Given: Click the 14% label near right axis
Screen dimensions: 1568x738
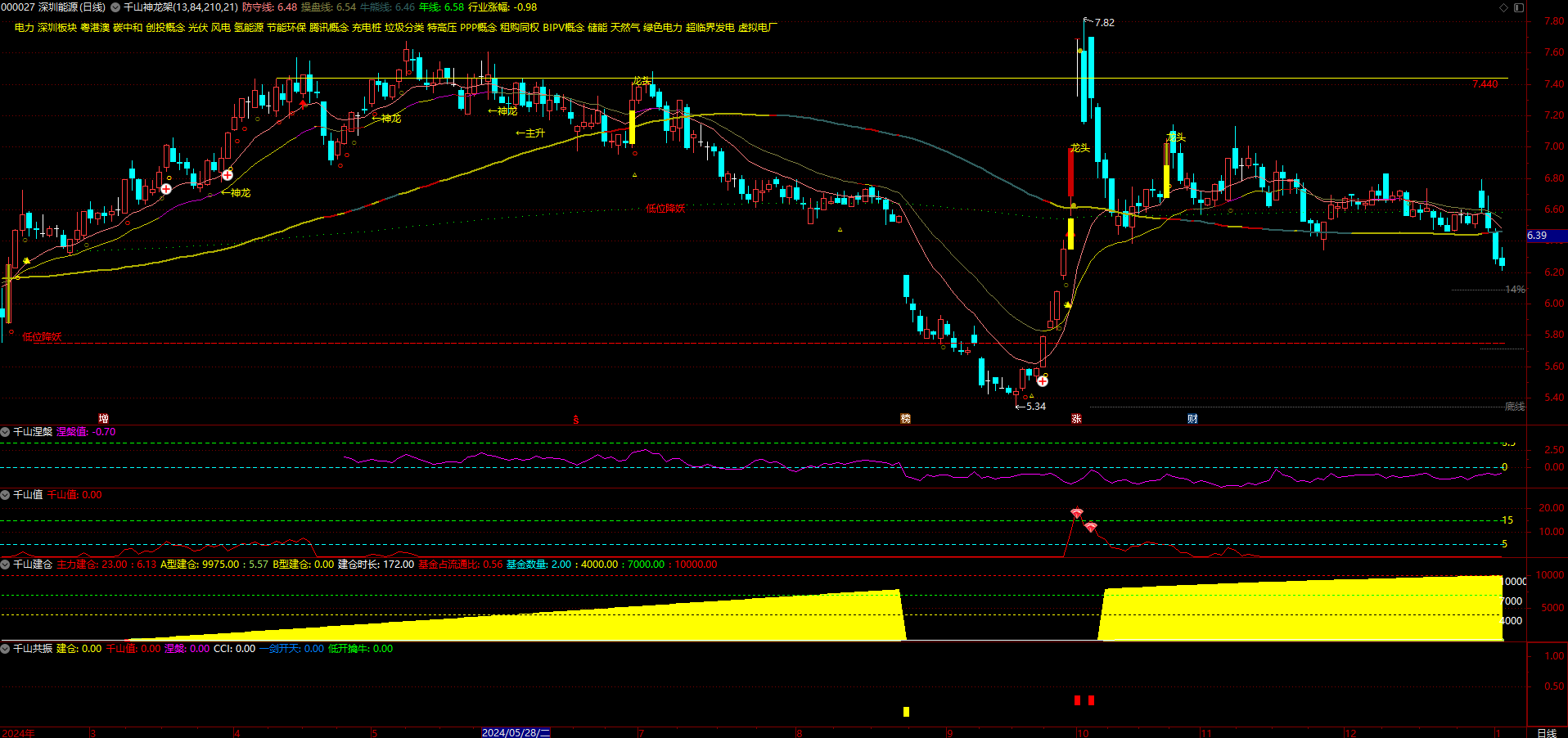Looking at the screenshot, I should [1515, 290].
